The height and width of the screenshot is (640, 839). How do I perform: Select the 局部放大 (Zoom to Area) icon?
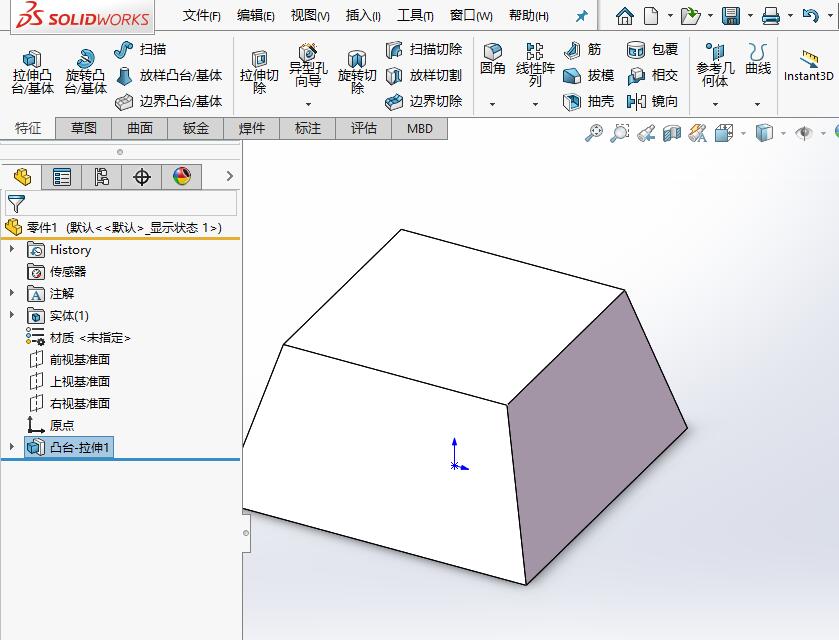coord(618,132)
